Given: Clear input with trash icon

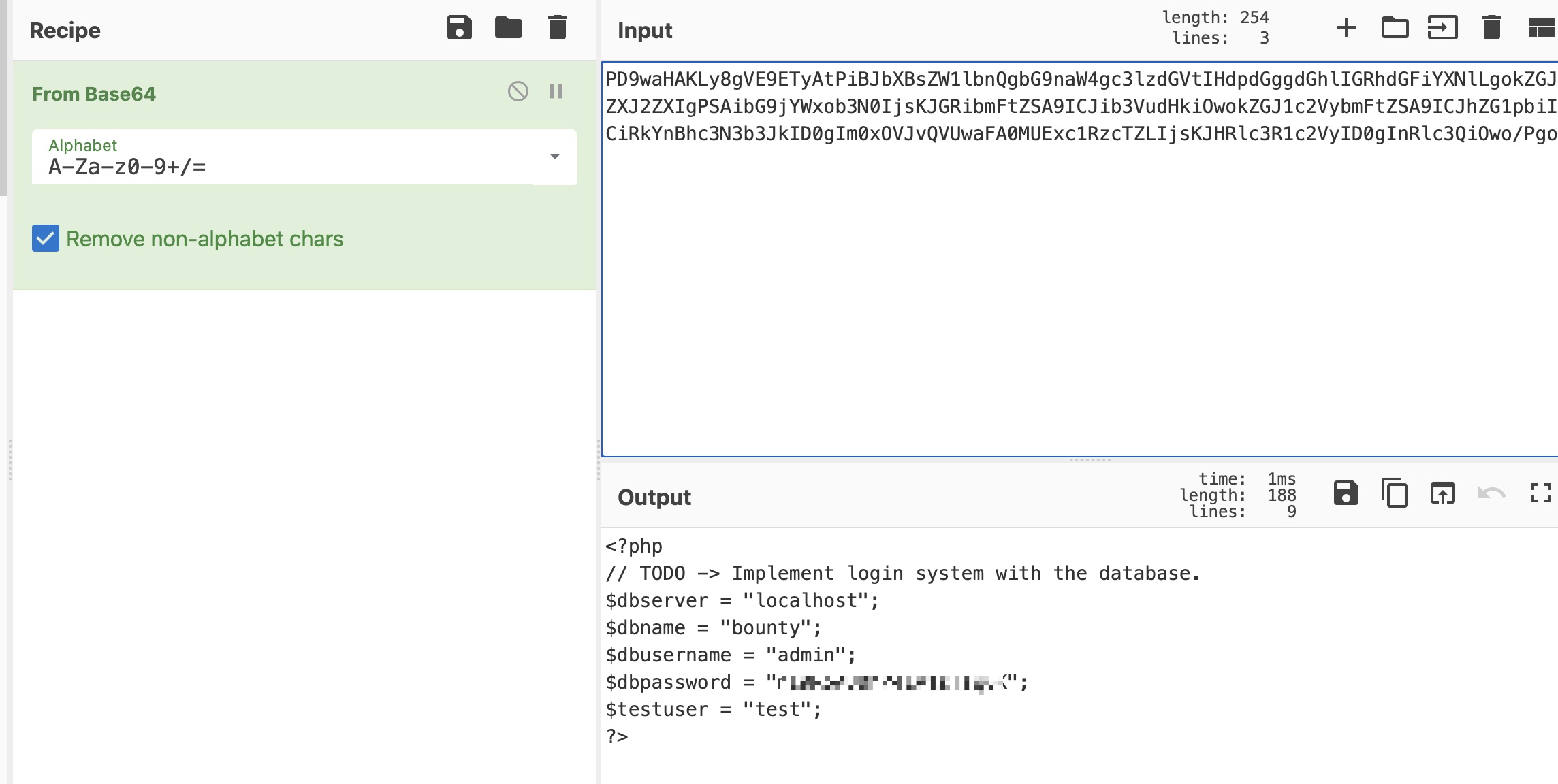Looking at the screenshot, I should point(1491,29).
